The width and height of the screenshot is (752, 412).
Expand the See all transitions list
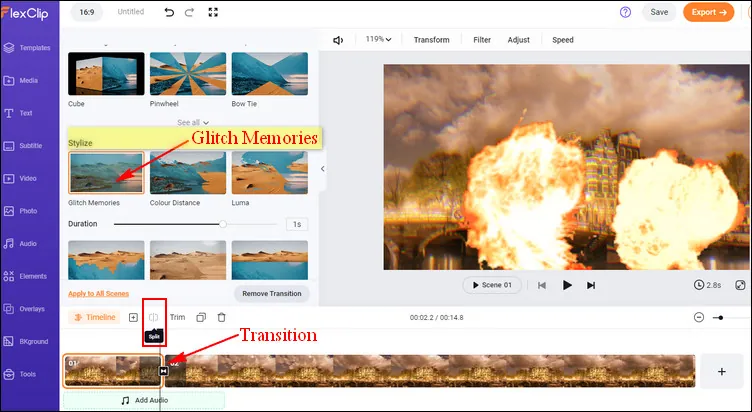(x=193, y=123)
